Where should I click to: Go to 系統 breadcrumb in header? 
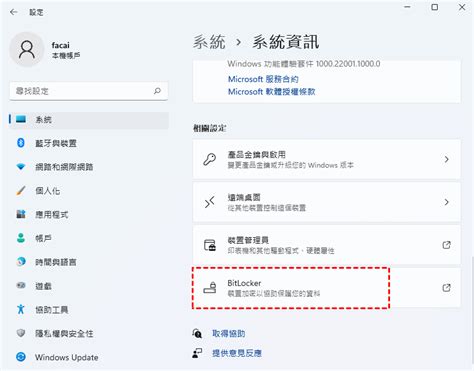pos(209,42)
